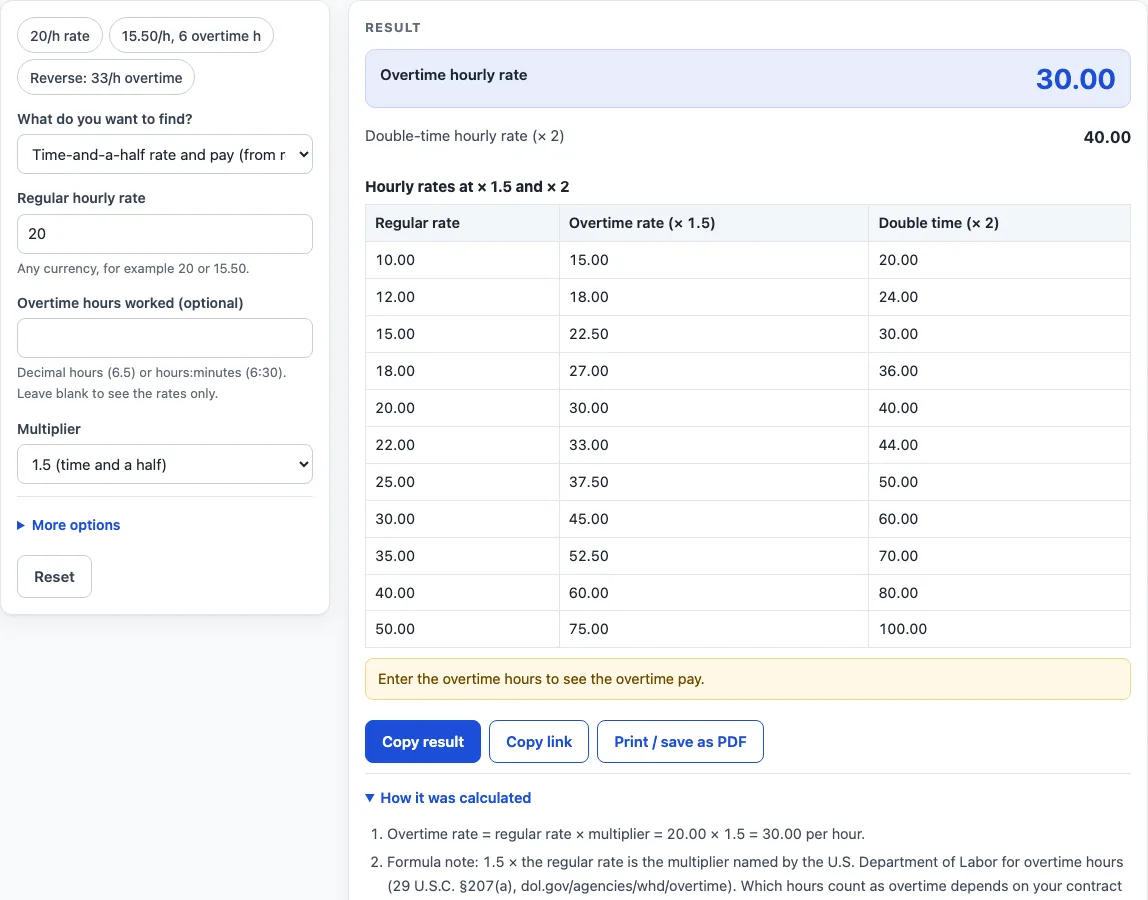Open Print / save as PDF
1148x900 pixels.
680,742
